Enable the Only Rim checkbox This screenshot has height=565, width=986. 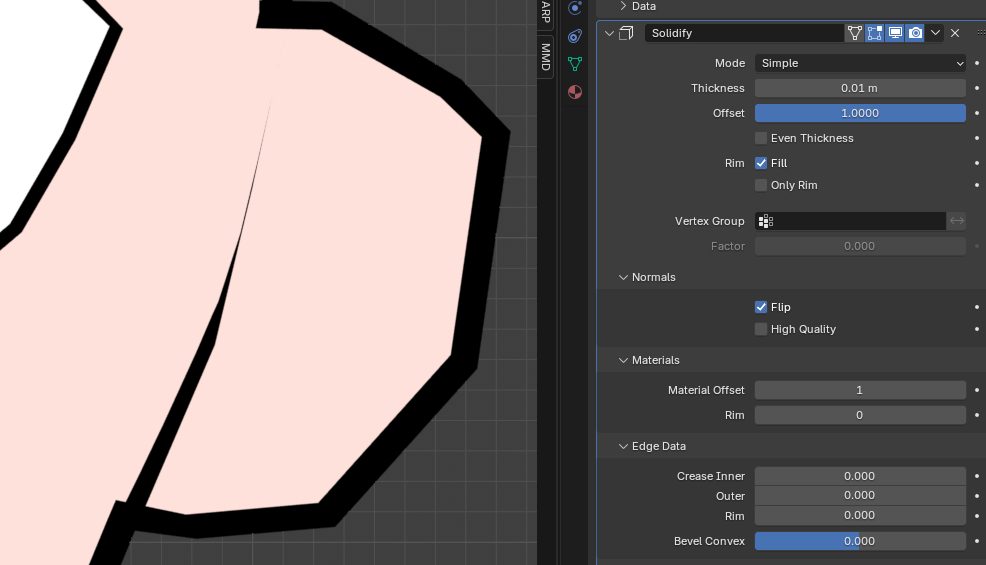click(x=761, y=185)
